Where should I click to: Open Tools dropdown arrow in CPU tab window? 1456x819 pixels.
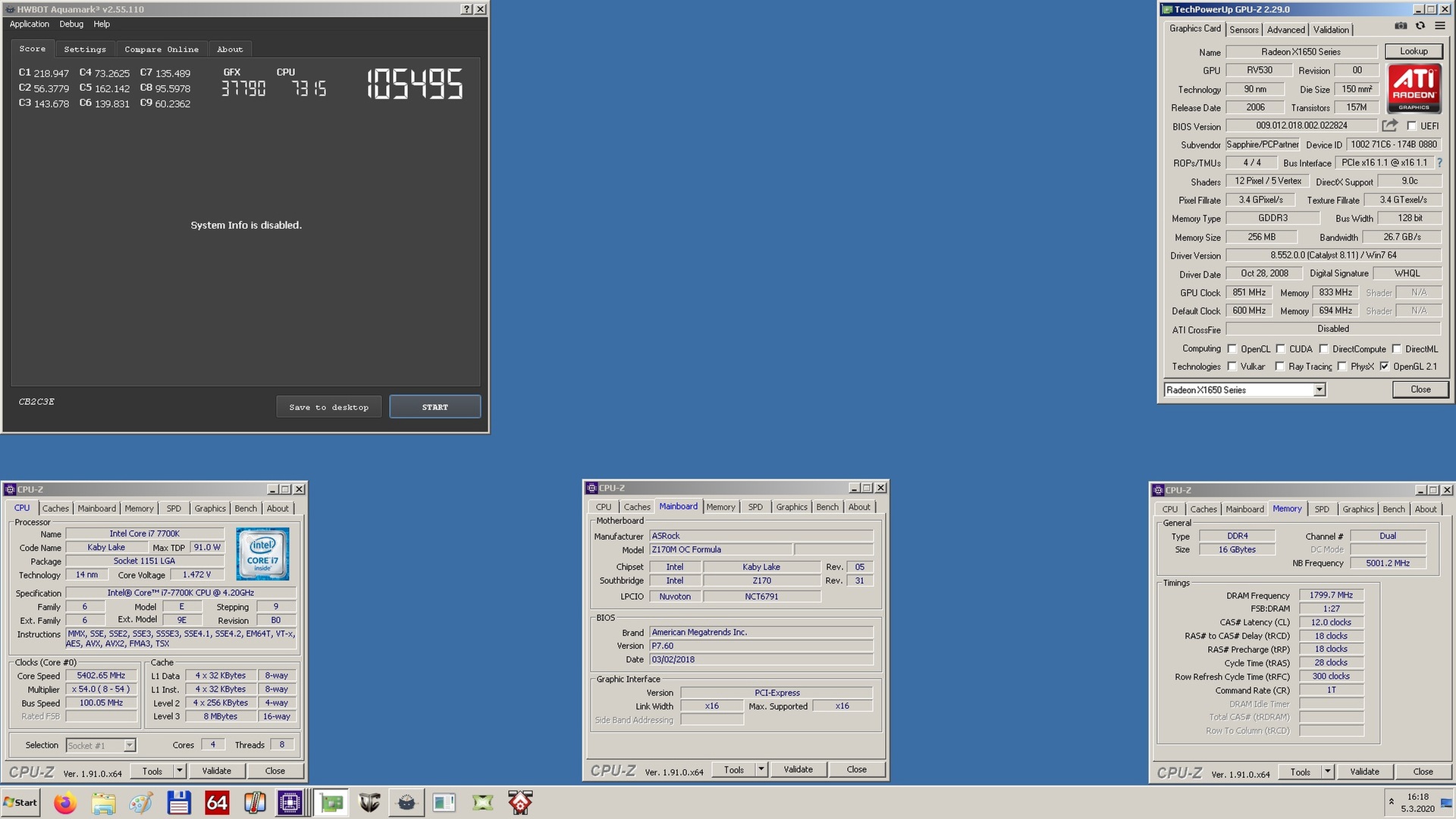click(x=180, y=770)
